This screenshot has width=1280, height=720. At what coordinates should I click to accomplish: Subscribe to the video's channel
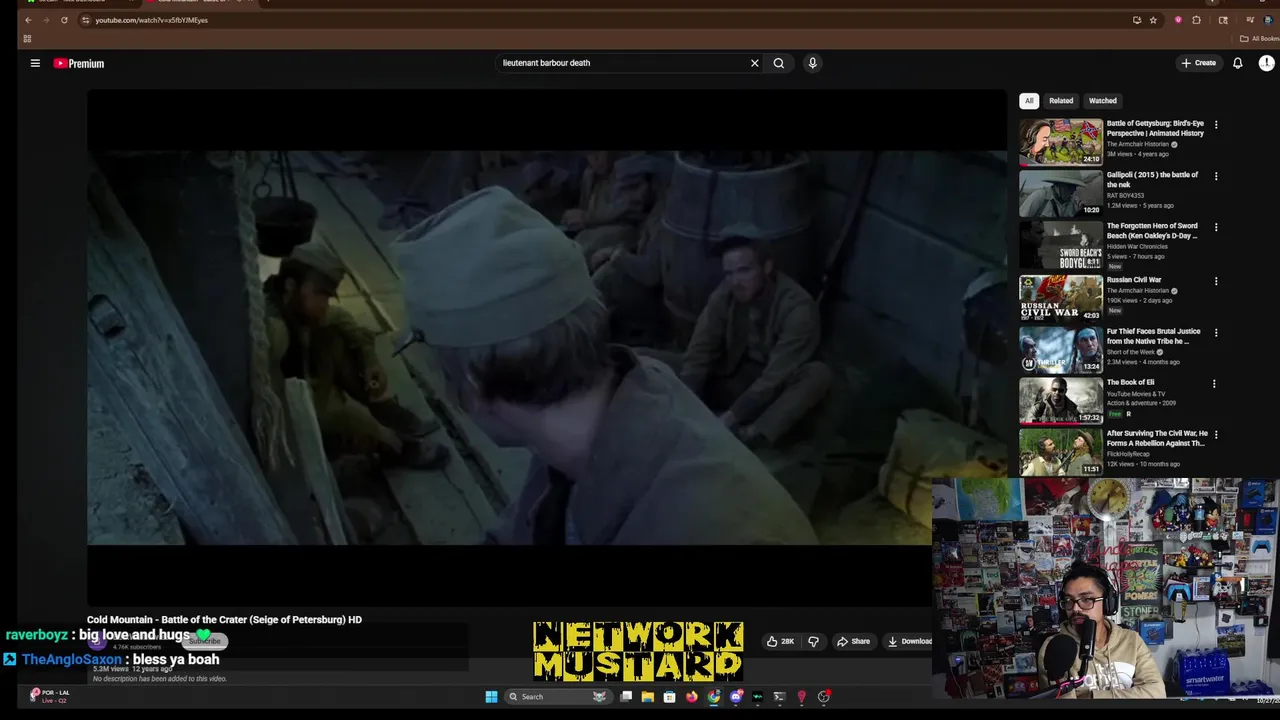pos(206,641)
